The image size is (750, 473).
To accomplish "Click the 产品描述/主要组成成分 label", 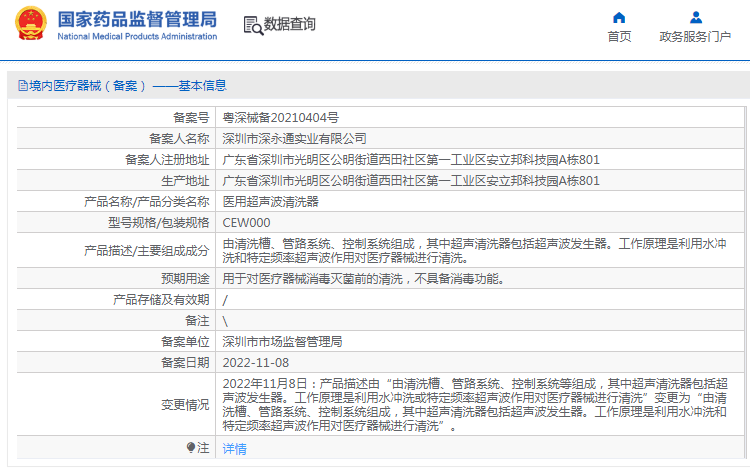I will point(147,251).
